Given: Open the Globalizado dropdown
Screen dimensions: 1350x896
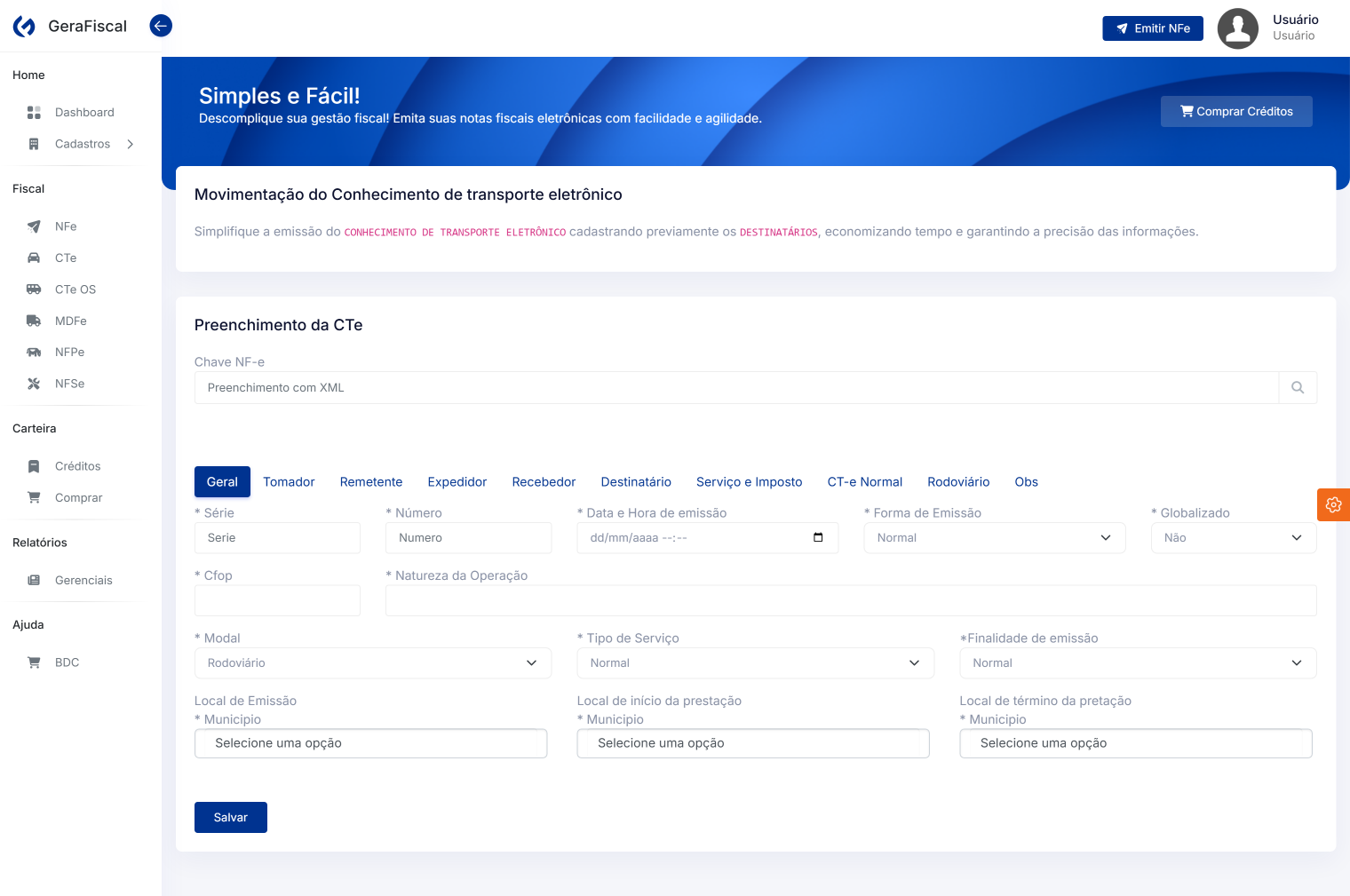Looking at the screenshot, I should [x=1234, y=538].
